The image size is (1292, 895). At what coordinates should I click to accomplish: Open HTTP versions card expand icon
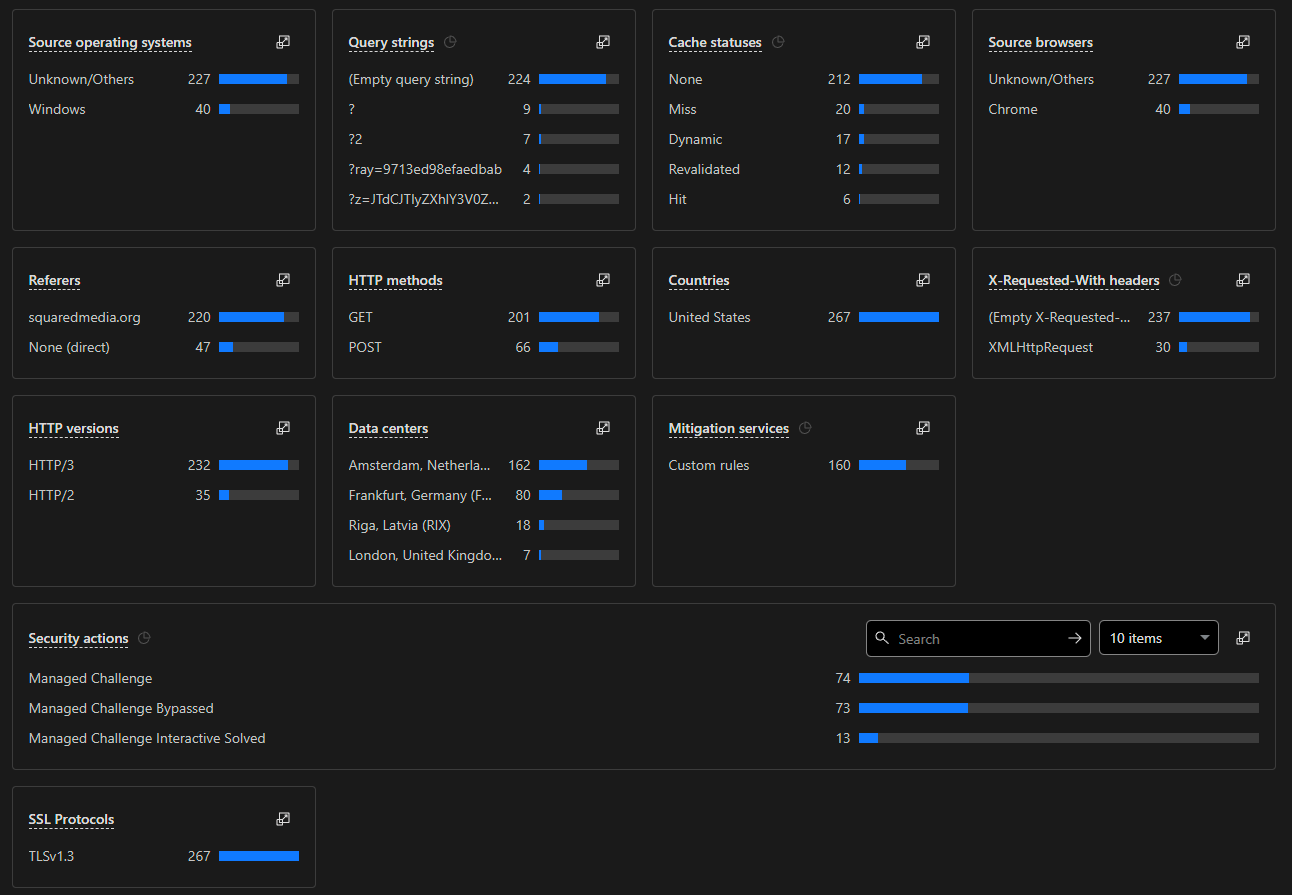(x=283, y=428)
